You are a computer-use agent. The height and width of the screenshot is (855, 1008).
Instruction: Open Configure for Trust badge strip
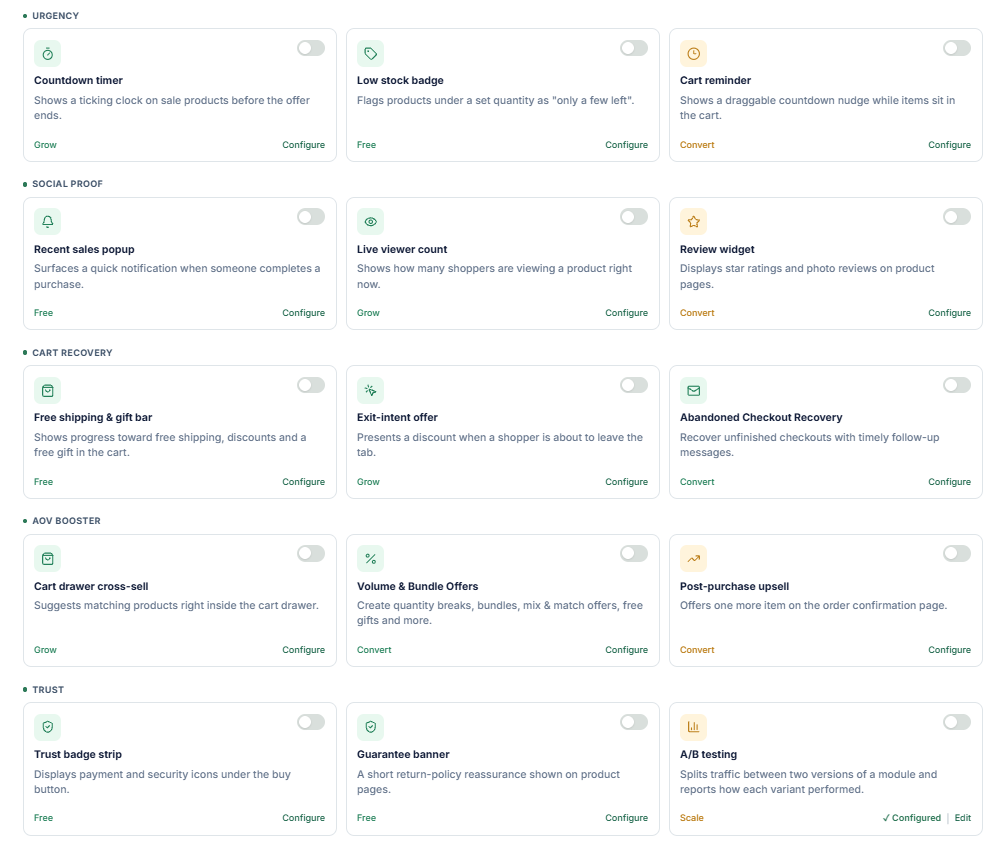click(x=303, y=818)
